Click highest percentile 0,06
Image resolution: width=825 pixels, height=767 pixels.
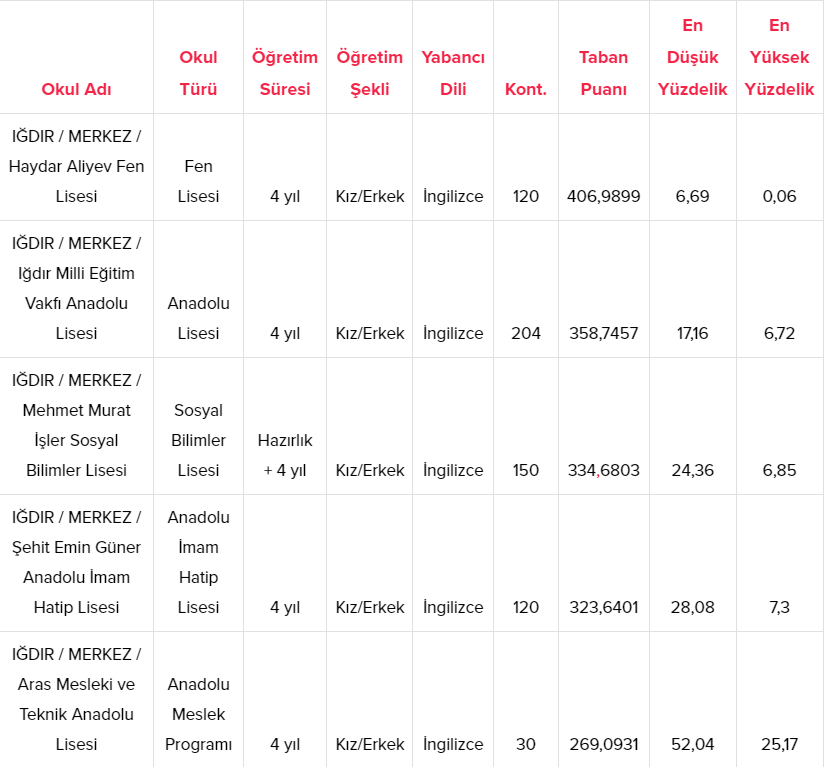(779, 196)
